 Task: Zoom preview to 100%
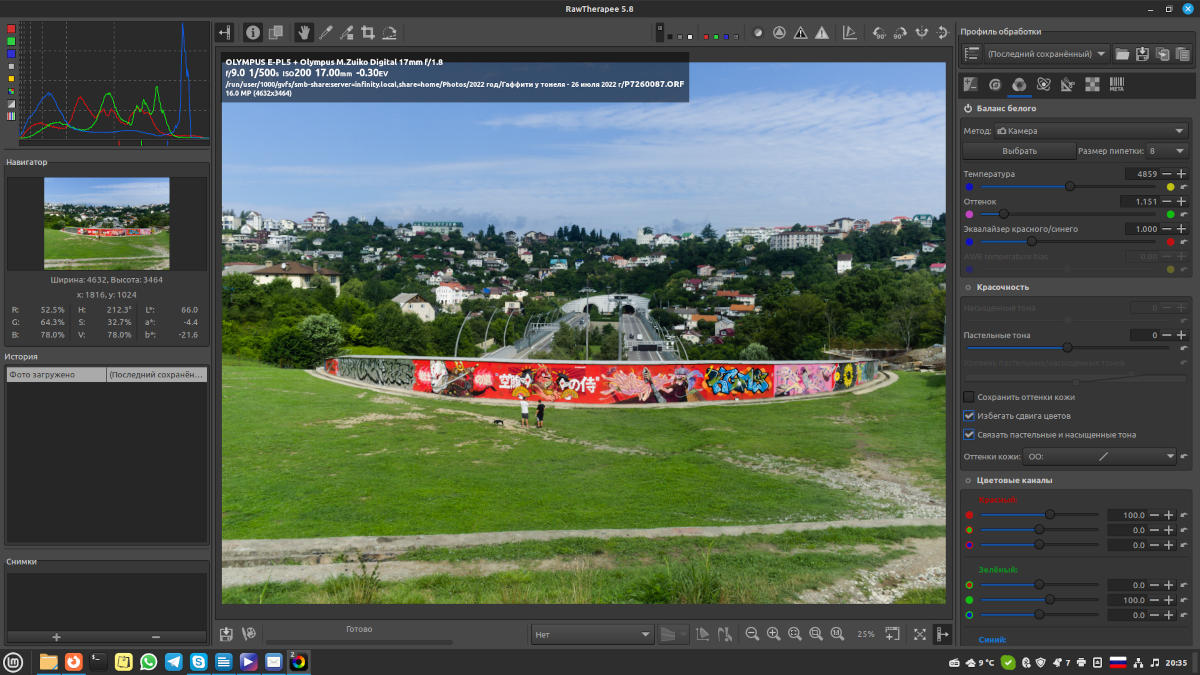click(837, 634)
